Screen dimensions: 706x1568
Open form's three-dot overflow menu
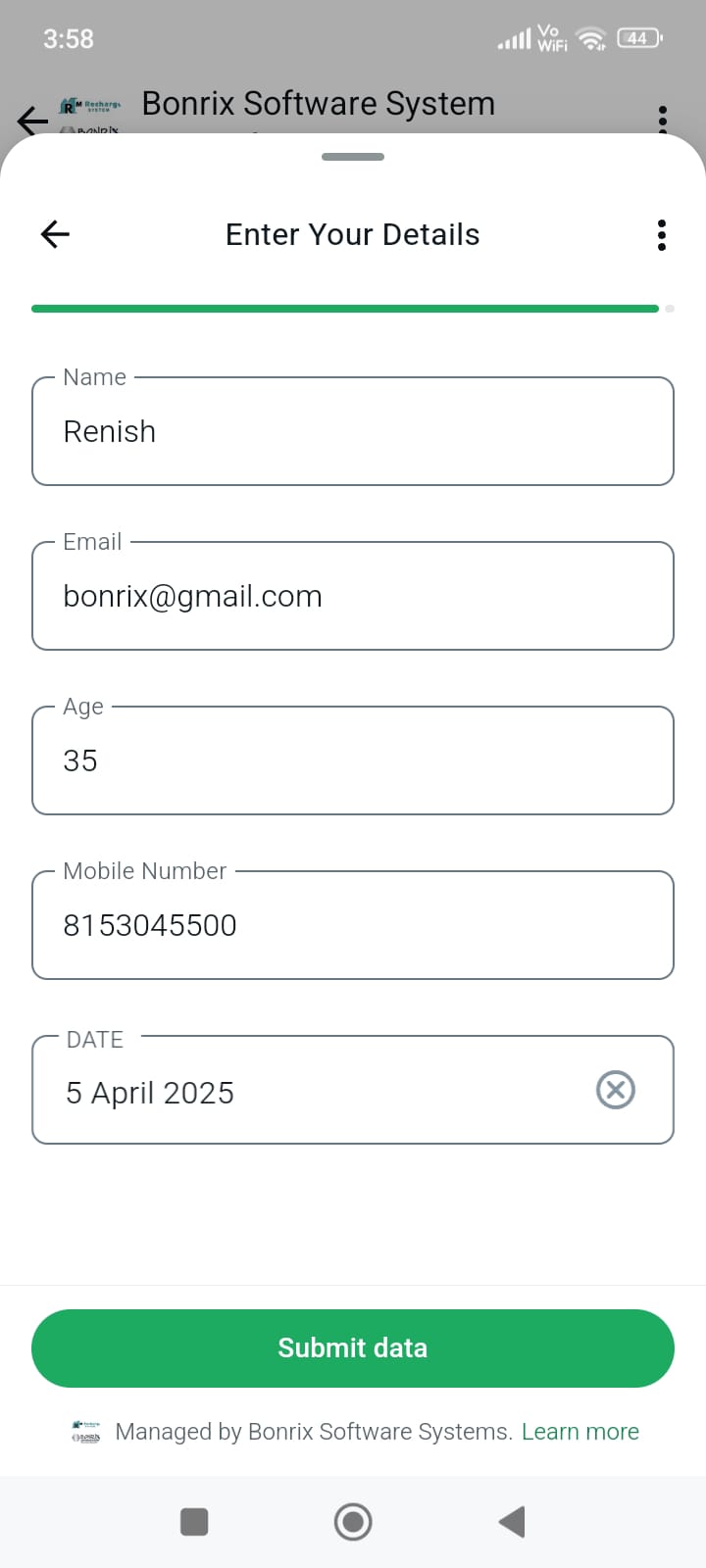tap(662, 235)
